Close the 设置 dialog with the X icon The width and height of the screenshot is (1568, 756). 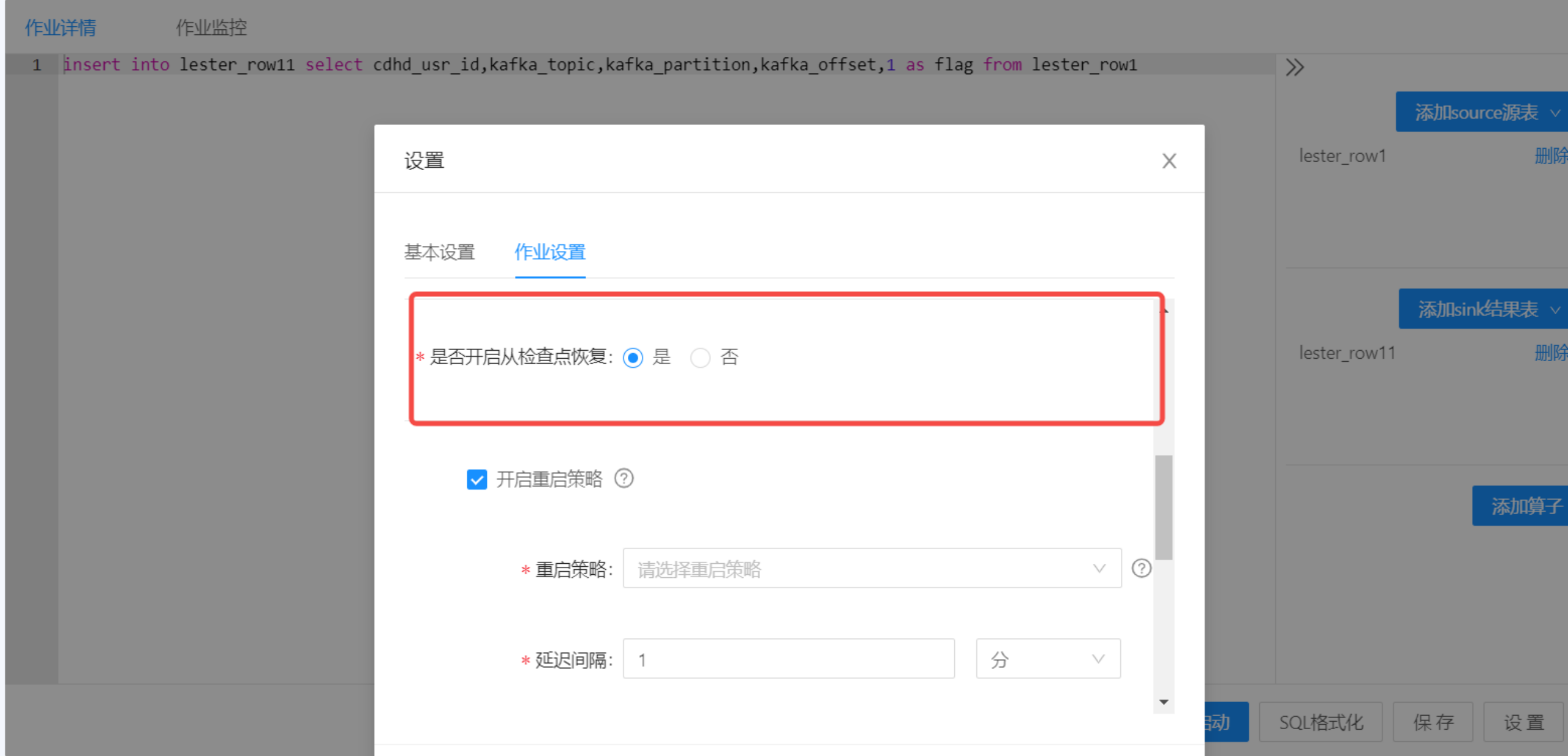tap(1169, 161)
